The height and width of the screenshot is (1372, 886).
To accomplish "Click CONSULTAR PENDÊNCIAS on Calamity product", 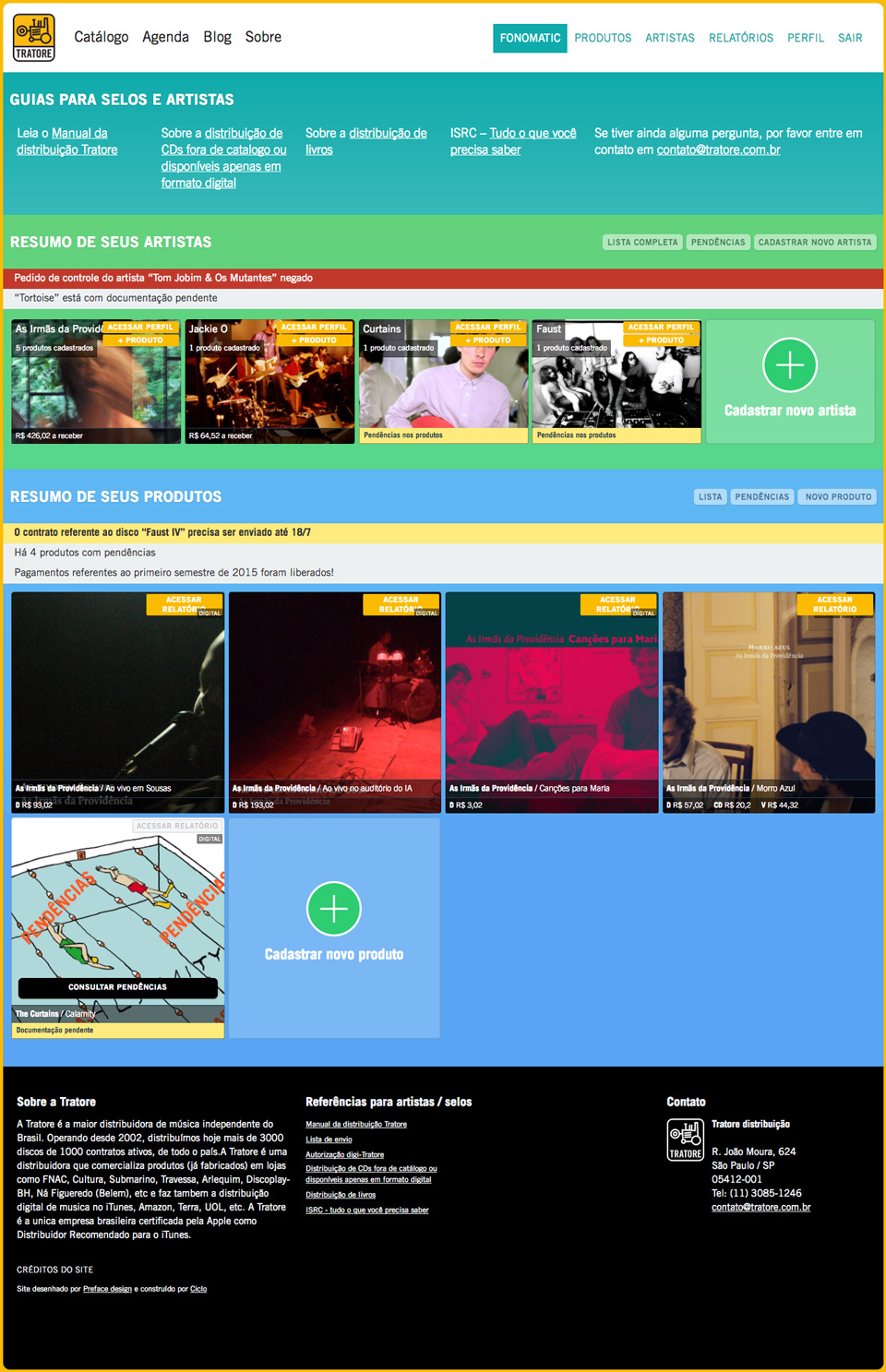I will pyautogui.click(x=117, y=987).
